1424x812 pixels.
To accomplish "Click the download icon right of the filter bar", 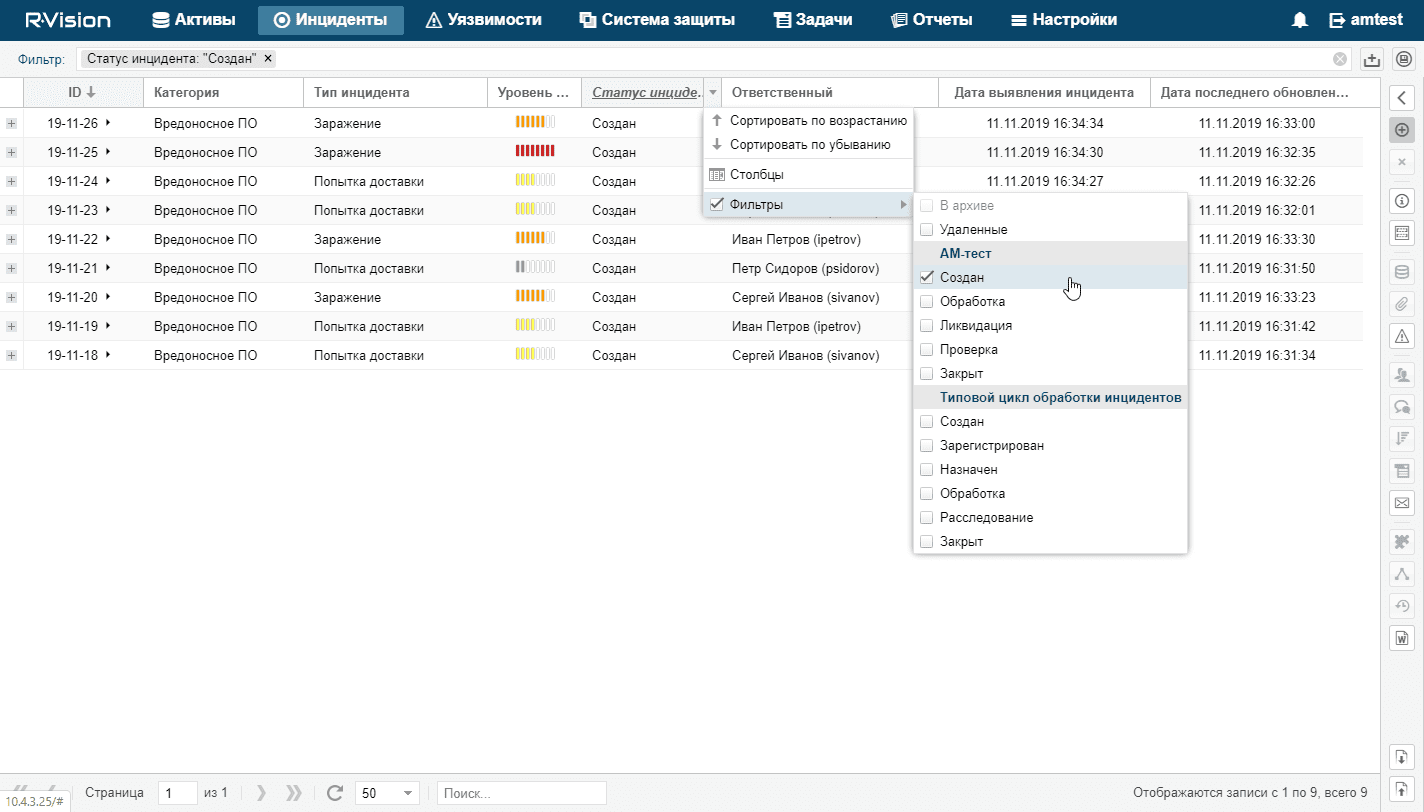I will coord(1373,59).
